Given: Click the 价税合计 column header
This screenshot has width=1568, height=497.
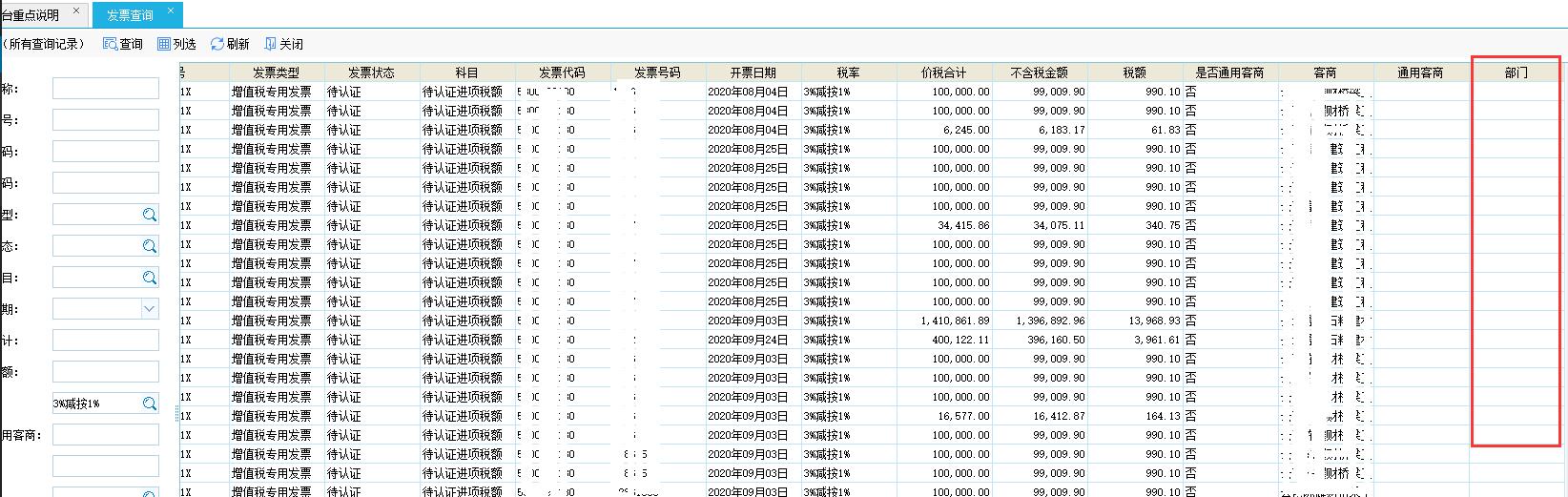Looking at the screenshot, I should 943,72.
